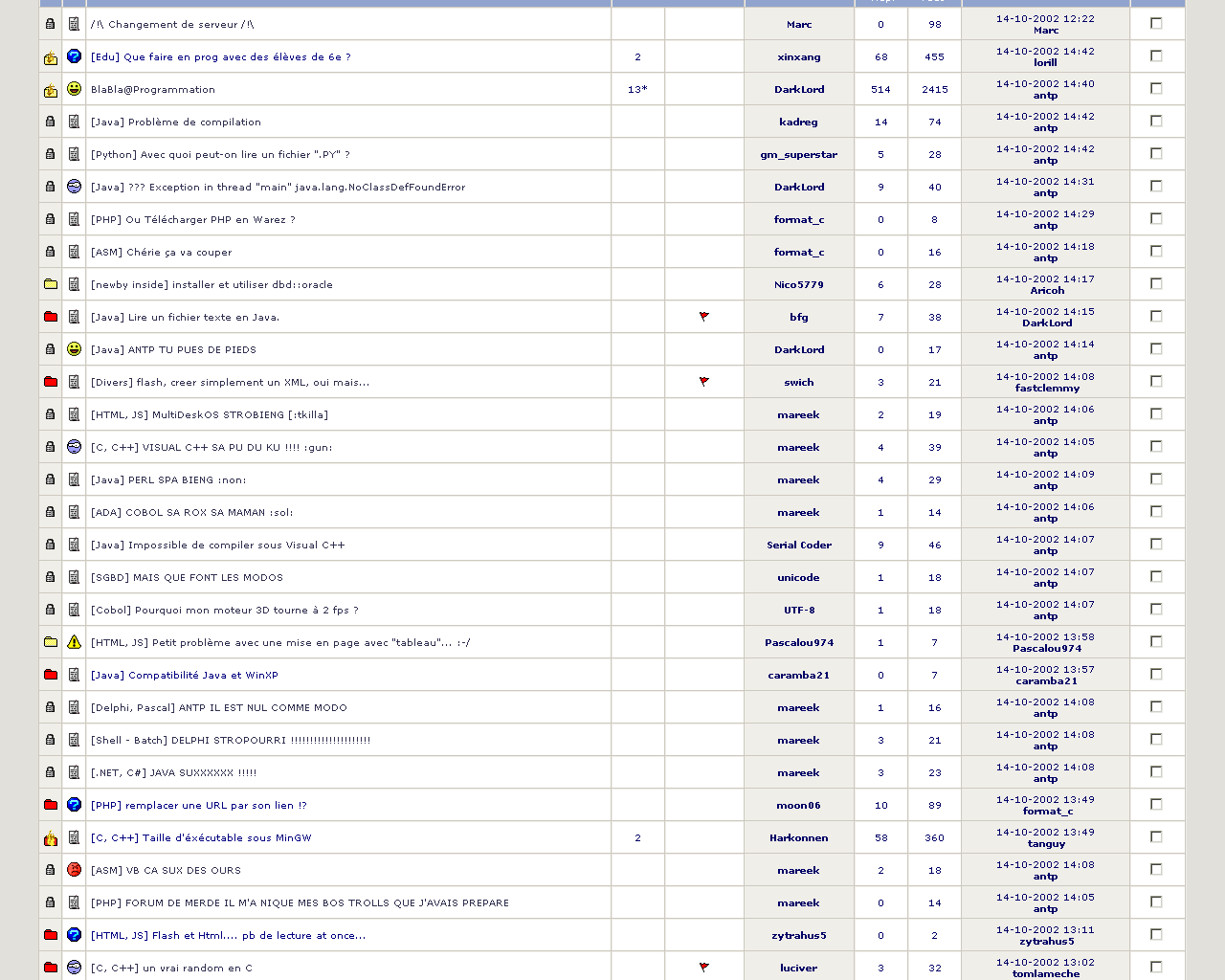This screenshot has width=1225, height=980.
Task: Tick the checkbox on the 'Problème de compilation' row
Action: (x=1156, y=122)
